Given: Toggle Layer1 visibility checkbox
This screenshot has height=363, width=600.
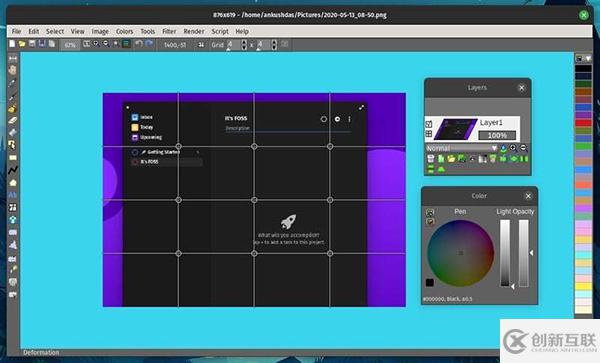Looking at the screenshot, I should click(x=429, y=124).
